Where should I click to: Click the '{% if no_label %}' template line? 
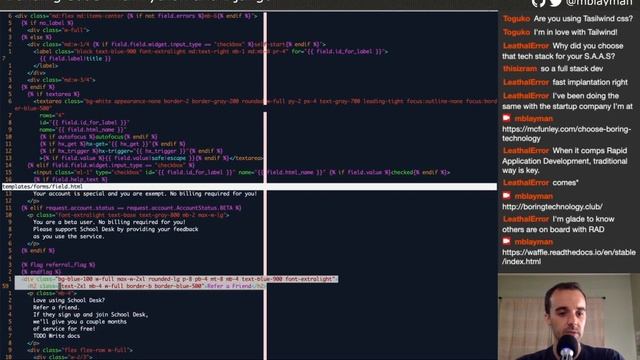pos(47,23)
